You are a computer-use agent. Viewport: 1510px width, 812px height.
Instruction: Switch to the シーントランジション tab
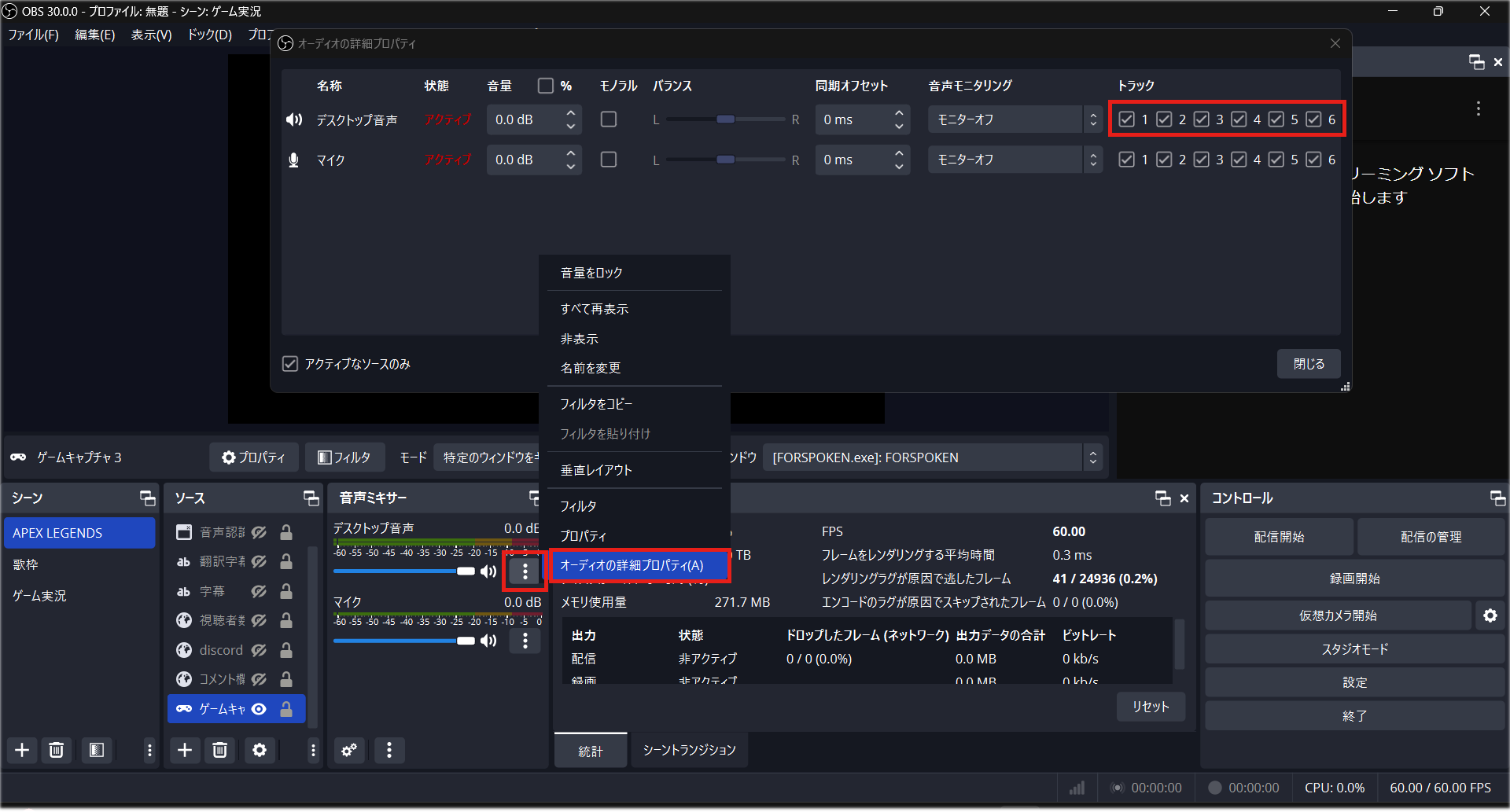[x=688, y=750]
